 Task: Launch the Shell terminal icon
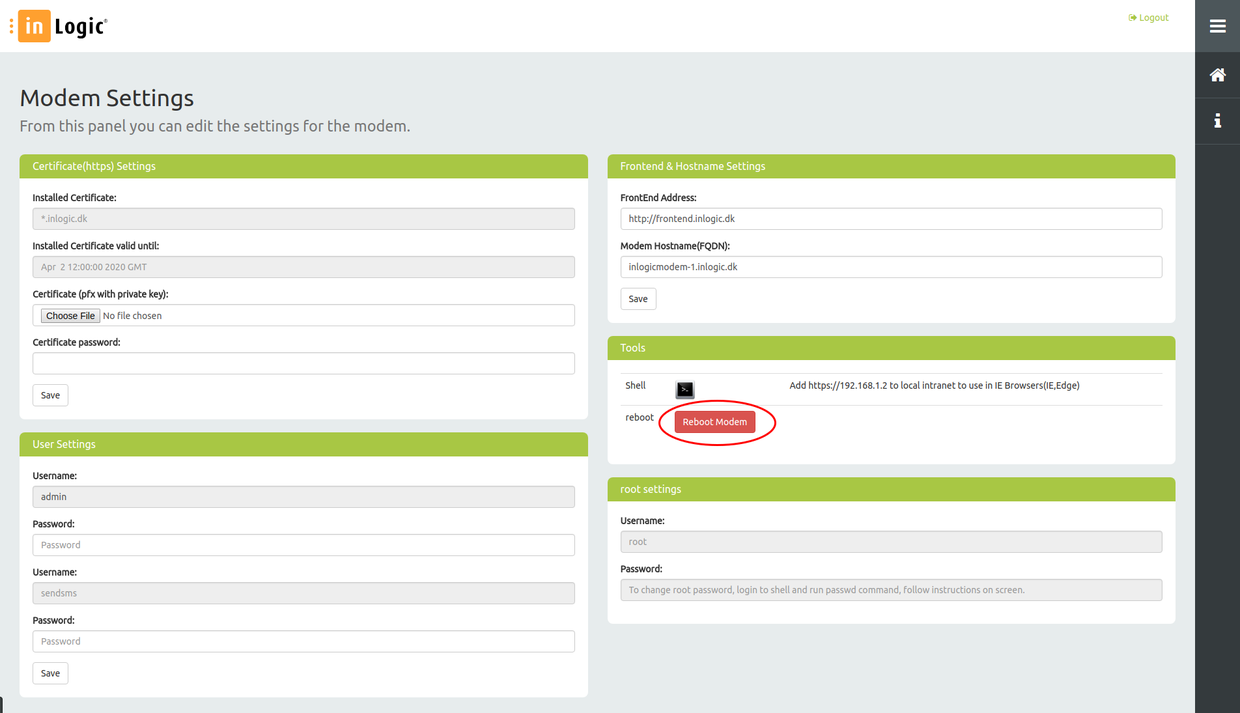coord(685,389)
